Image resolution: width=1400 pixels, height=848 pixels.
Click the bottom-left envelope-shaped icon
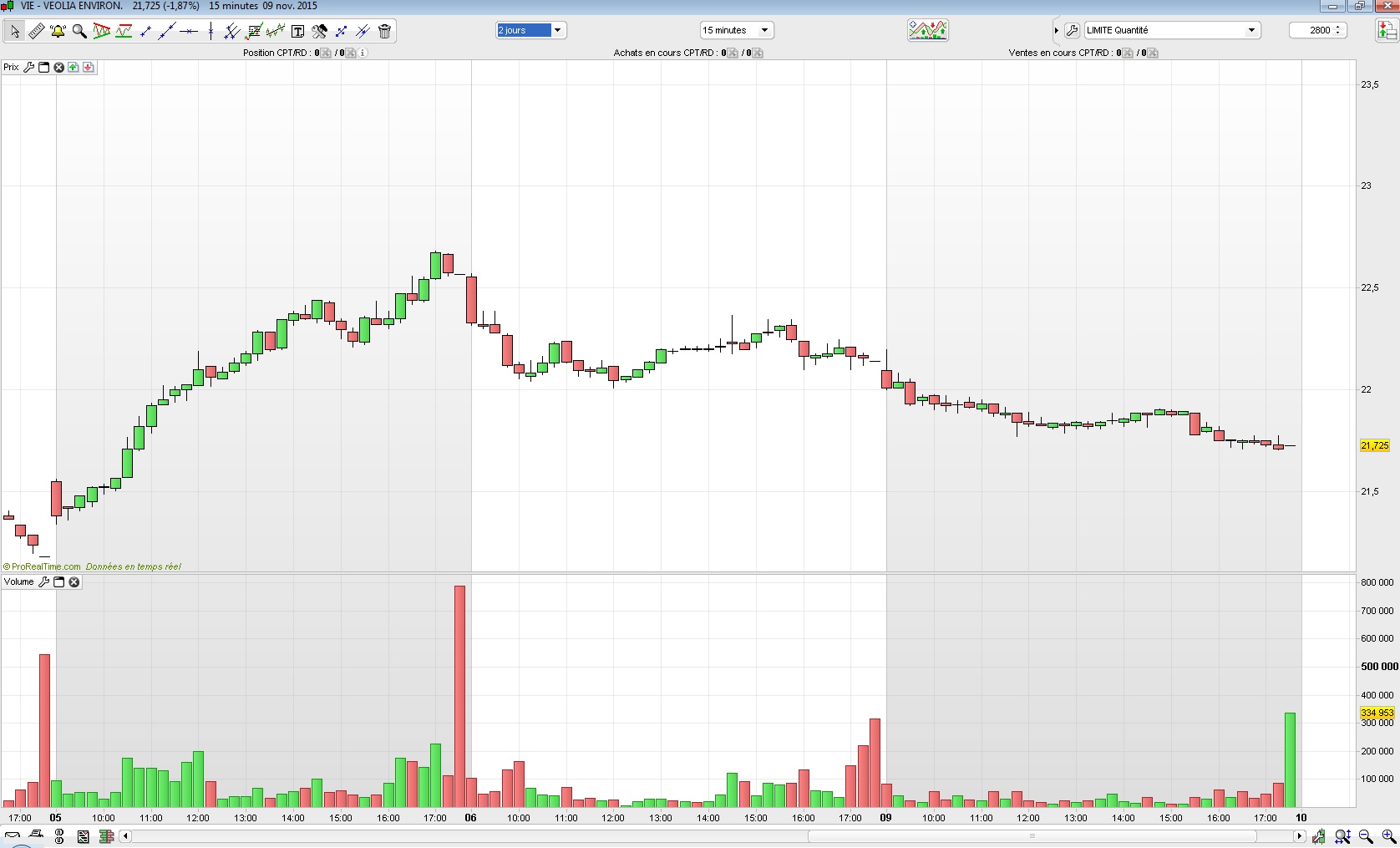coord(13,835)
